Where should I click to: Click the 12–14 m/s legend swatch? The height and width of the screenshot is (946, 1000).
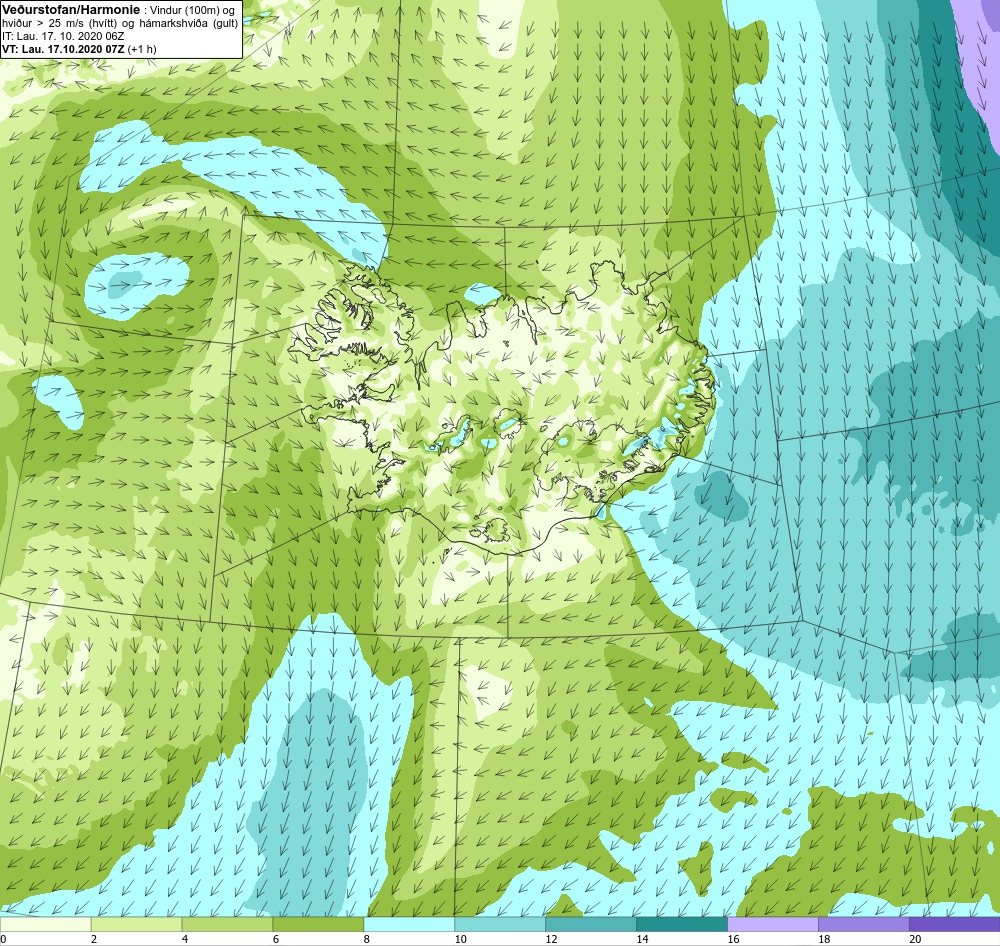click(591, 924)
